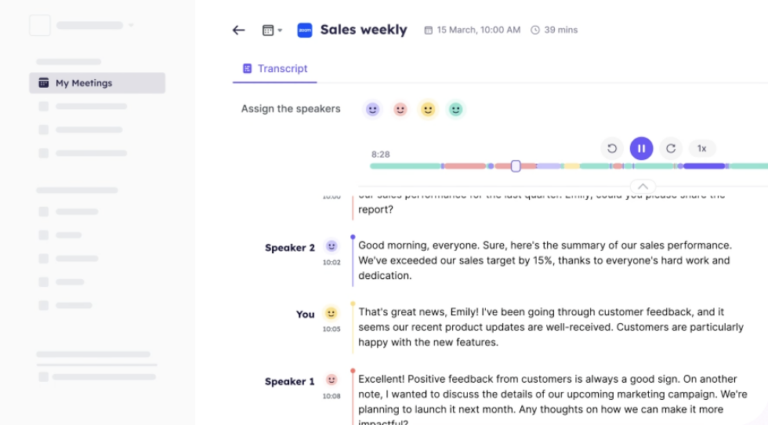
Task: Open the calendar view dropdown
Action: [x=272, y=30]
